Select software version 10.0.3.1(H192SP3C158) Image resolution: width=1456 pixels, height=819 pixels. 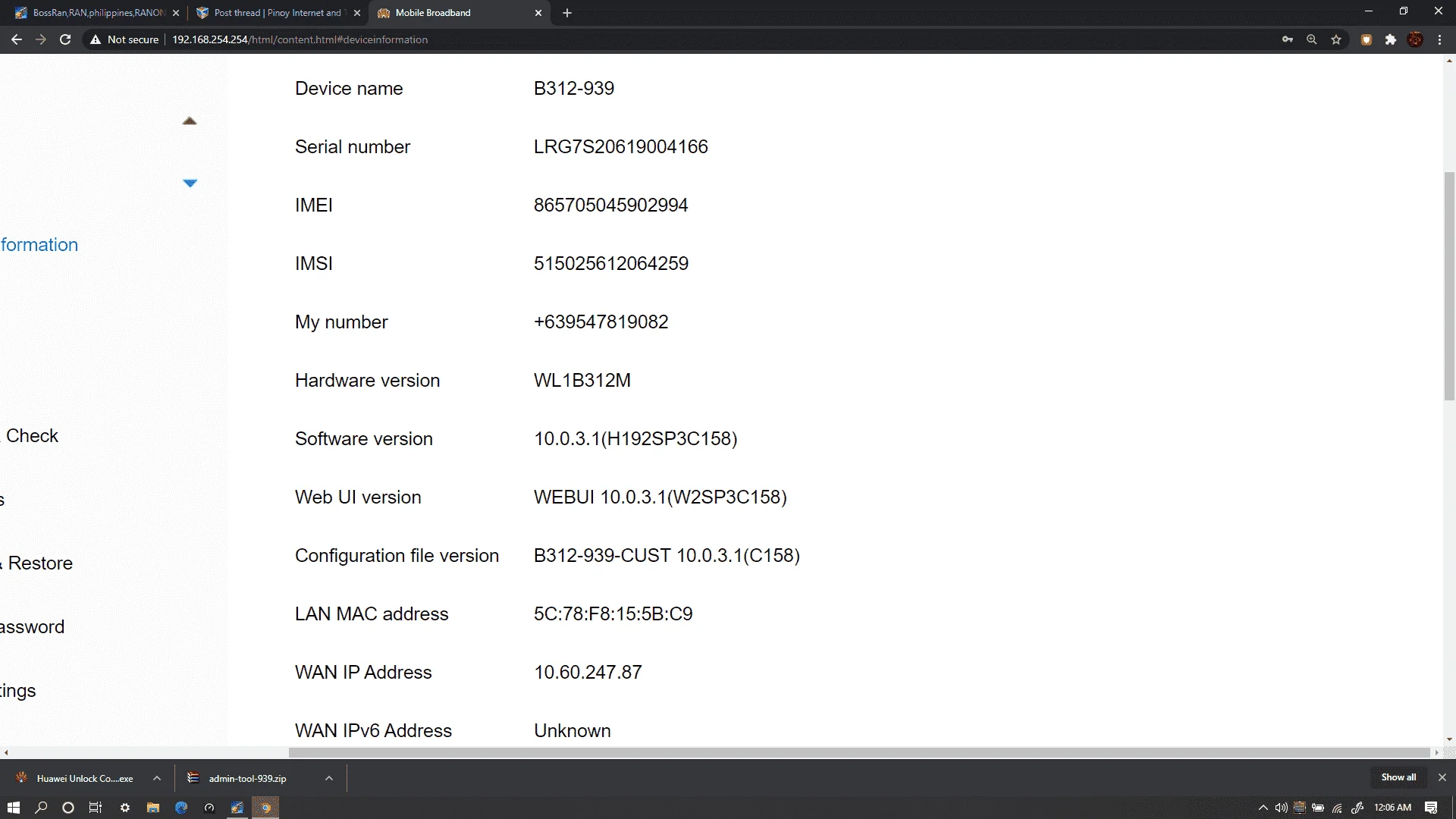[635, 439]
